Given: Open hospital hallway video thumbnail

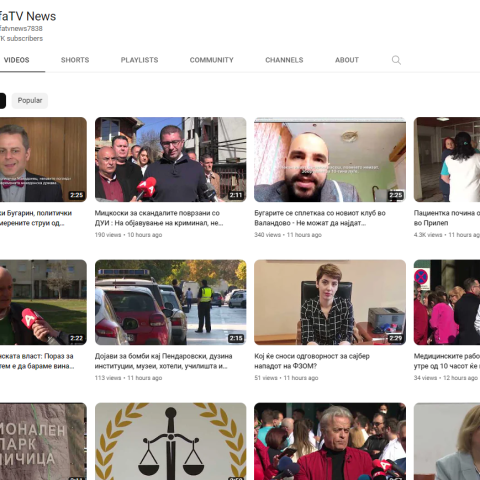Looking at the screenshot, I should 447,159.
